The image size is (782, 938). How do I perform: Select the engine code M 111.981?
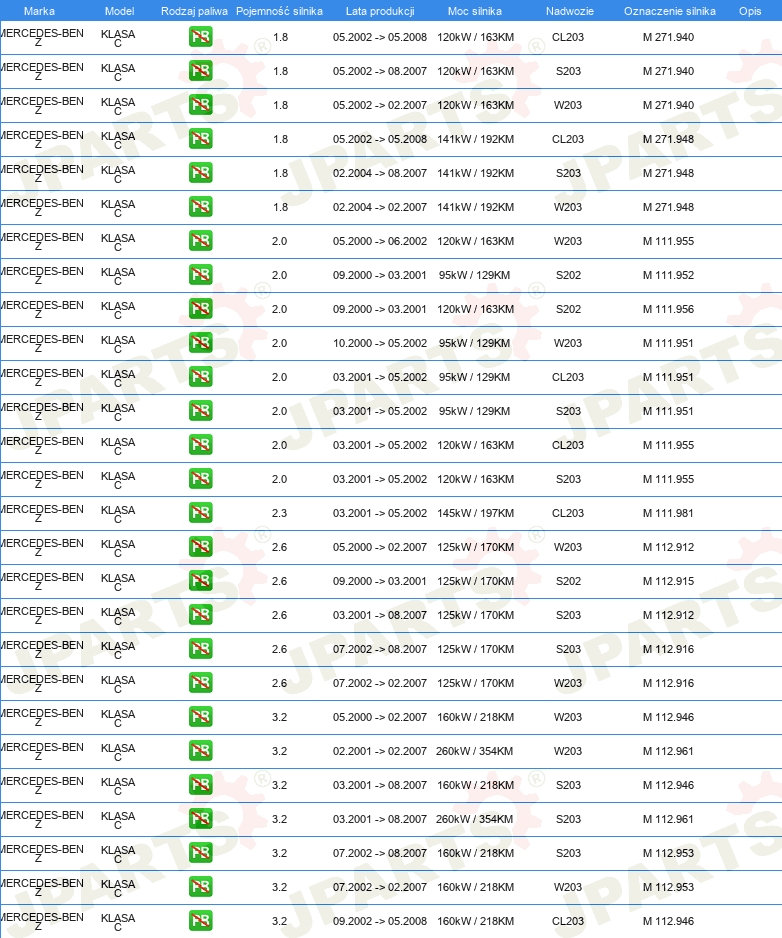point(668,513)
